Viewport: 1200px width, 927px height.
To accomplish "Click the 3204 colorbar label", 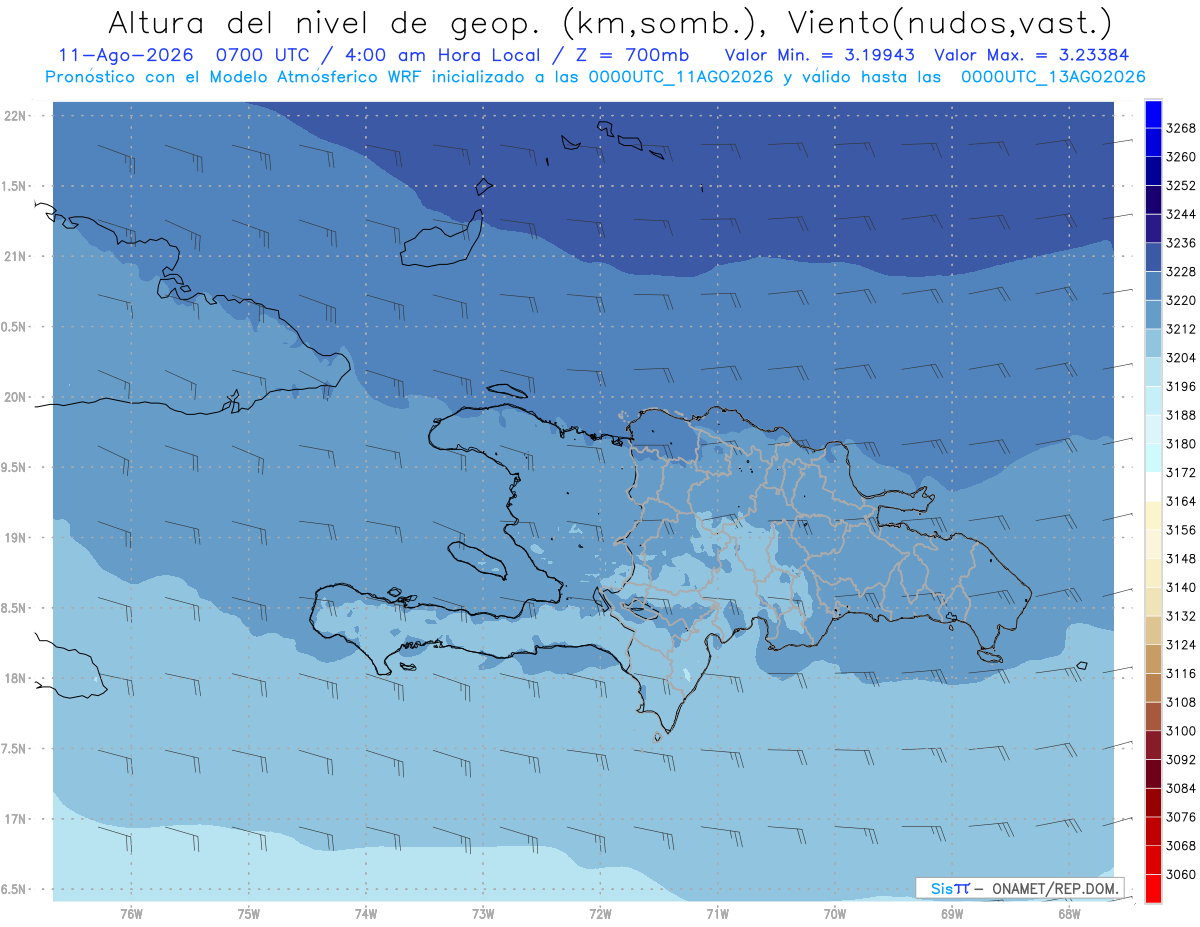I will tap(1181, 358).
